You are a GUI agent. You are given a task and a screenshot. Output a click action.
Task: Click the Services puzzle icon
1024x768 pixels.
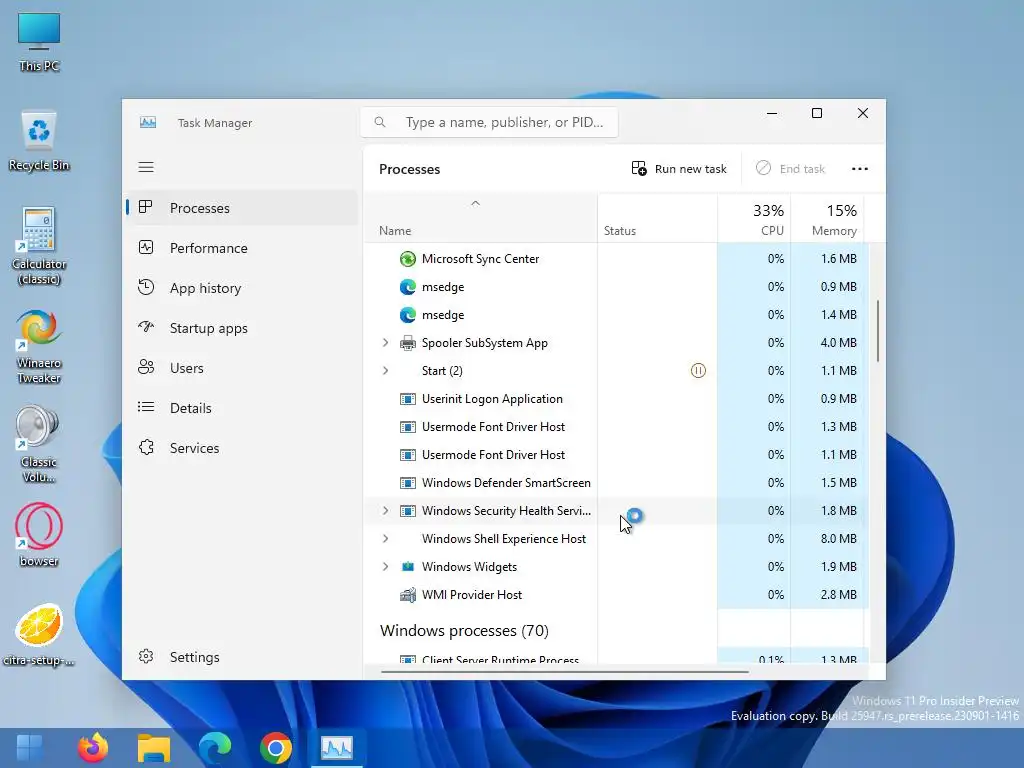(146, 447)
